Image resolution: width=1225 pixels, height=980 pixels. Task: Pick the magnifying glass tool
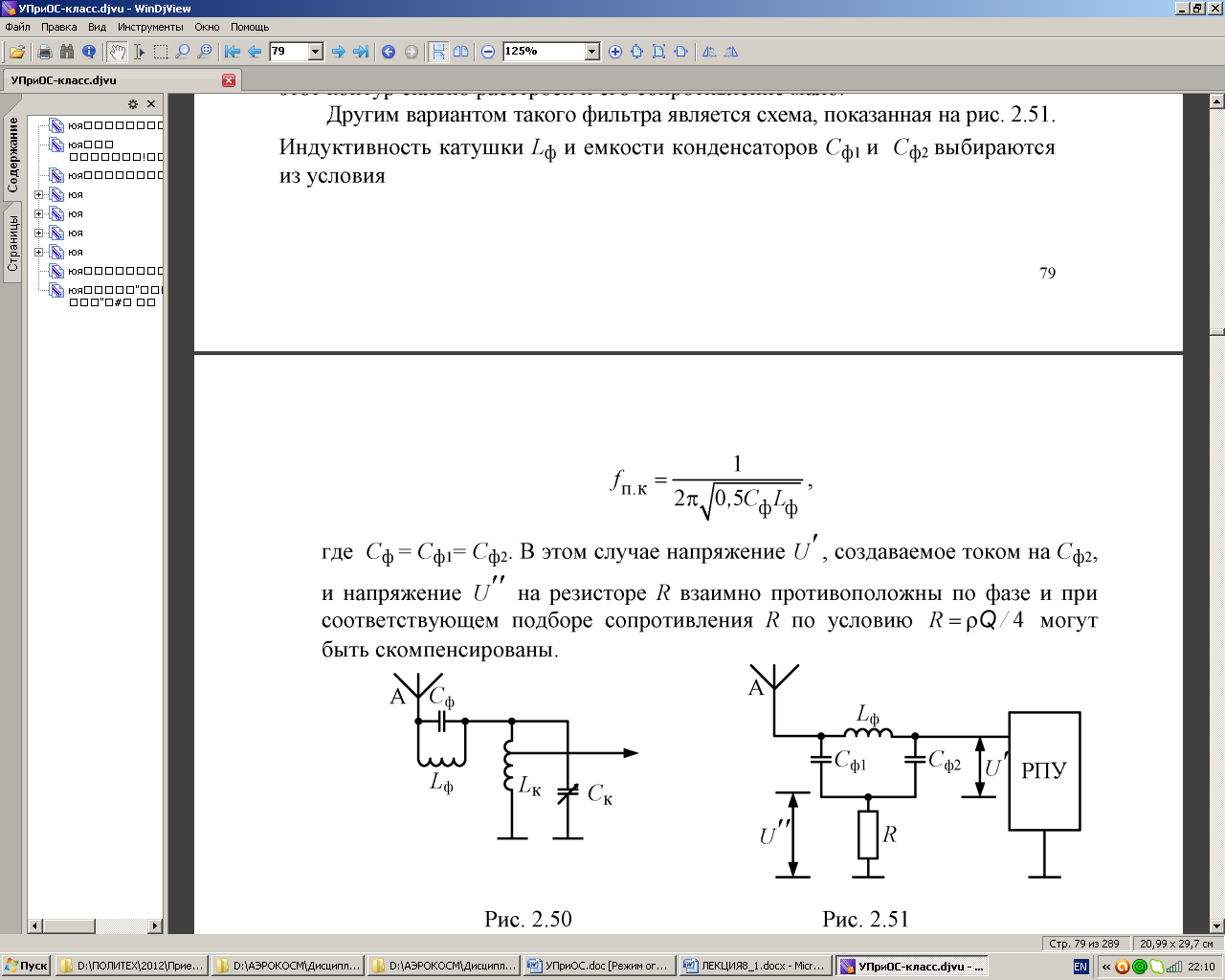click(x=183, y=52)
